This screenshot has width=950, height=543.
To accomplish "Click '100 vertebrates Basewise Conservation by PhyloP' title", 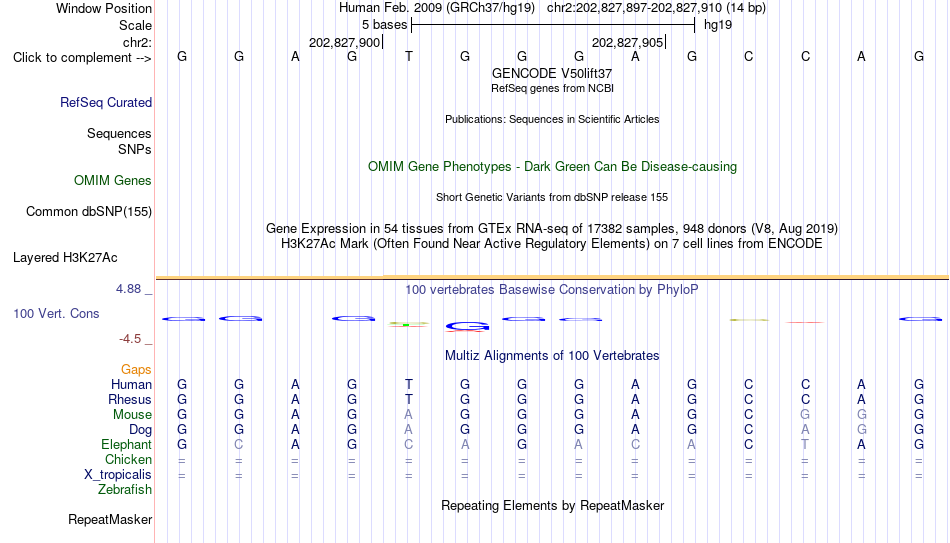I will [x=552, y=290].
